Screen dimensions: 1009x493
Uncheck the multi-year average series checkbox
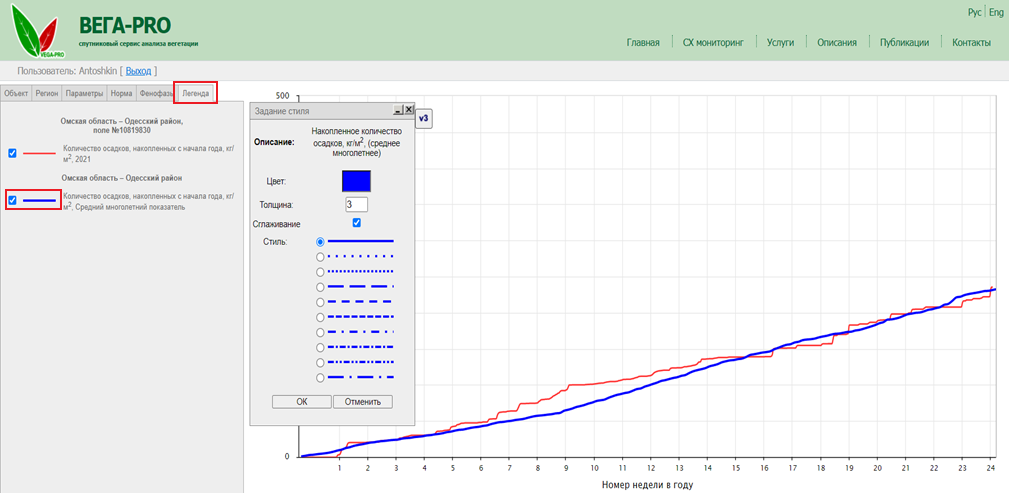12,200
